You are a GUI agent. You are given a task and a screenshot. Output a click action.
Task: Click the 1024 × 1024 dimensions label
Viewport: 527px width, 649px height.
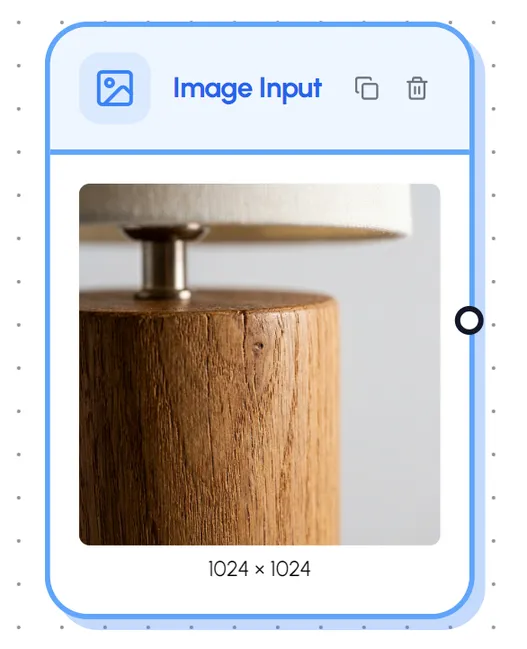pos(260,569)
